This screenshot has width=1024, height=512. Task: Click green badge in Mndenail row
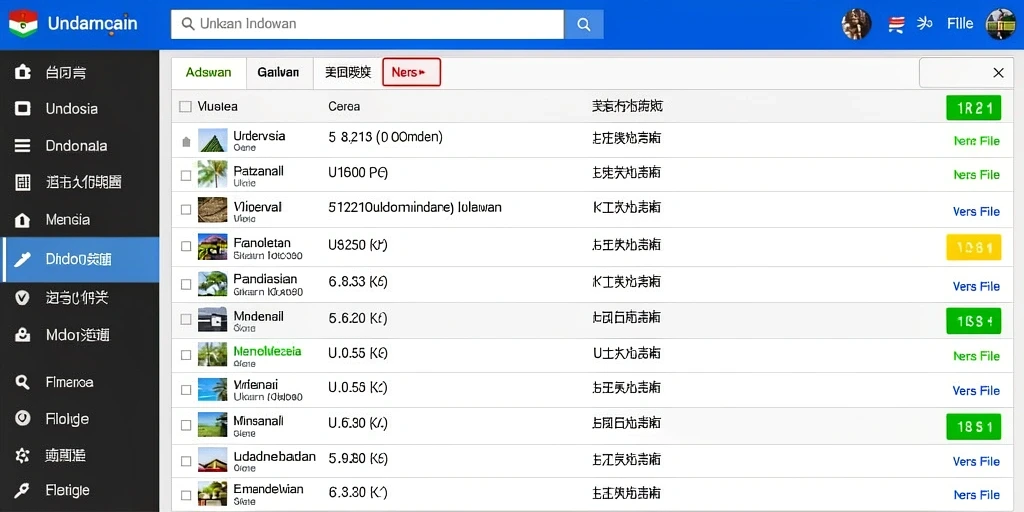[x=973, y=321]
